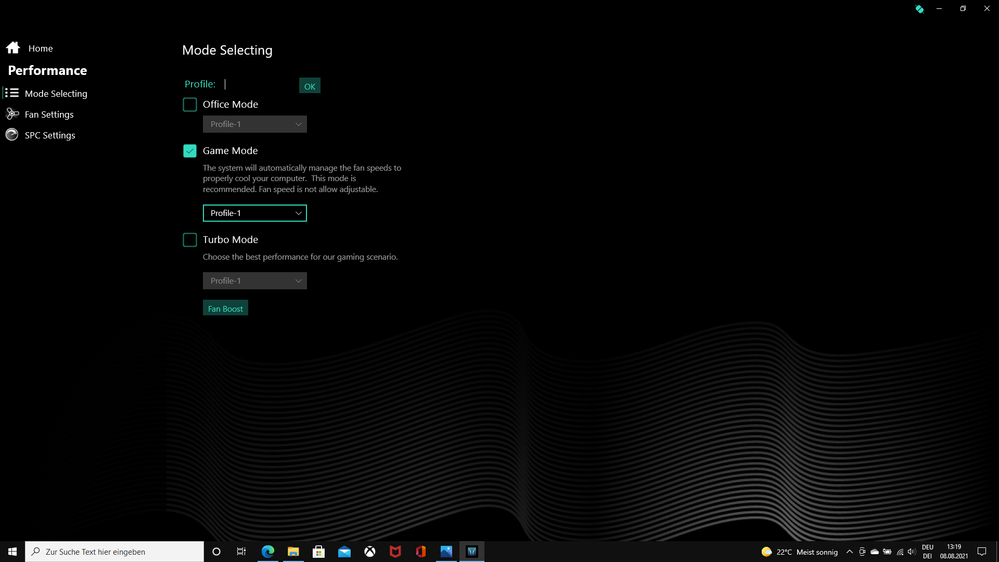Open Photos app from taskbar

(x=446, y=551)
